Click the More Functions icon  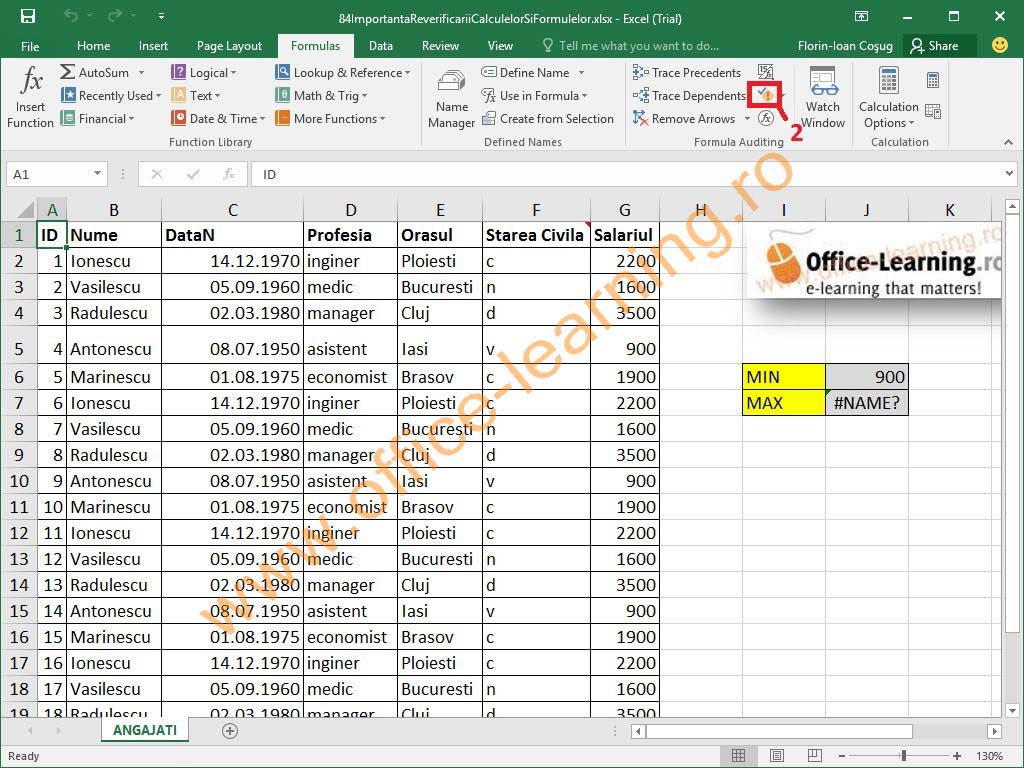(283, 118)
